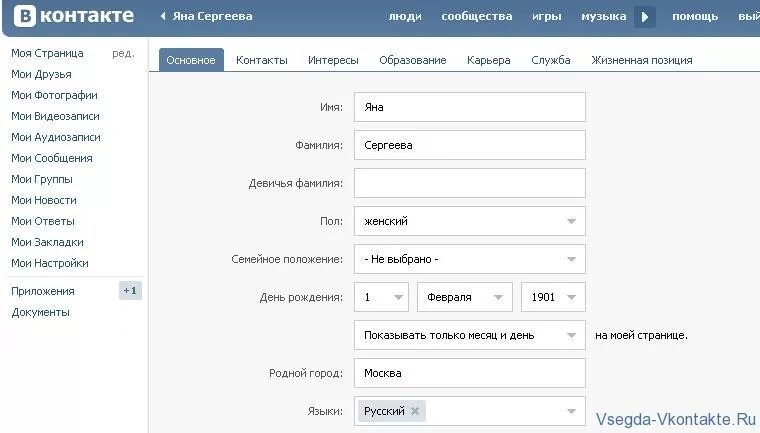Image resolution: width=760 pixels, height=433 pixels.
Task: Click the ред. edit page link
Action: click(123, 53)
